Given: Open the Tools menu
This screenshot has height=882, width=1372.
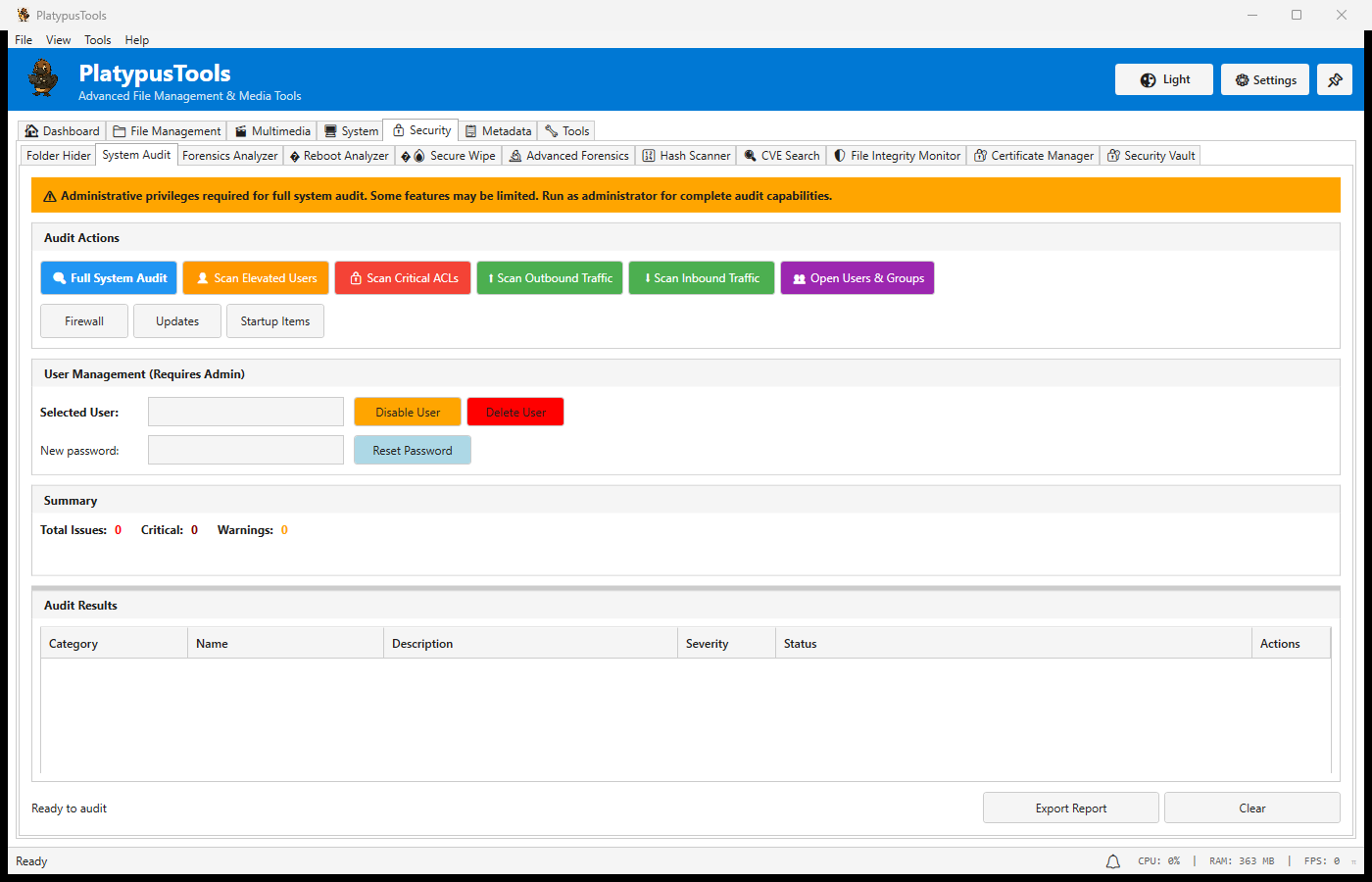Looking at the screenshot, I should (97, 40).
